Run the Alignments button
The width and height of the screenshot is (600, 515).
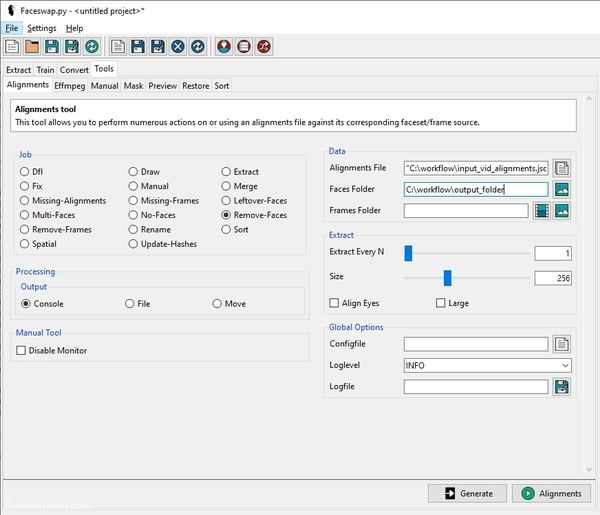coord(551,494)
